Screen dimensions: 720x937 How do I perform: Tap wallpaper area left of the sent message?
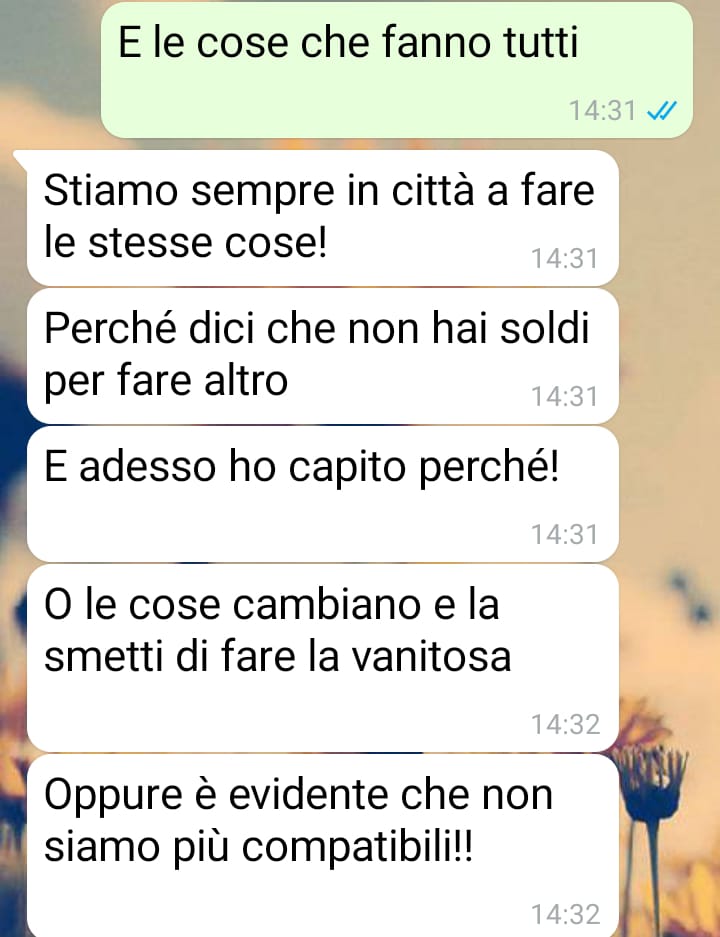point(51,69)
